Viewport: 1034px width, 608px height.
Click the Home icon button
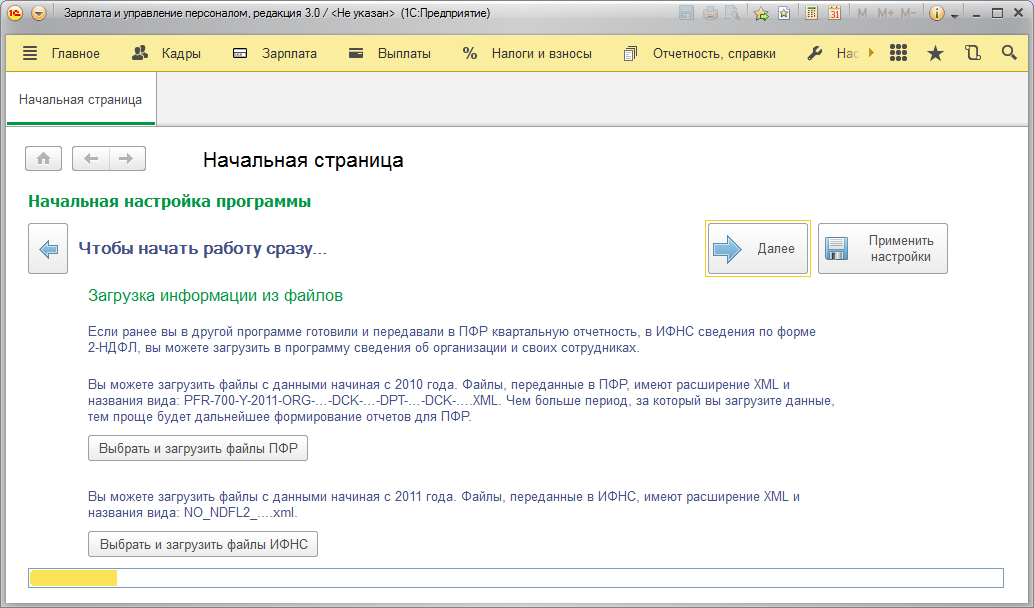point(44,159)
